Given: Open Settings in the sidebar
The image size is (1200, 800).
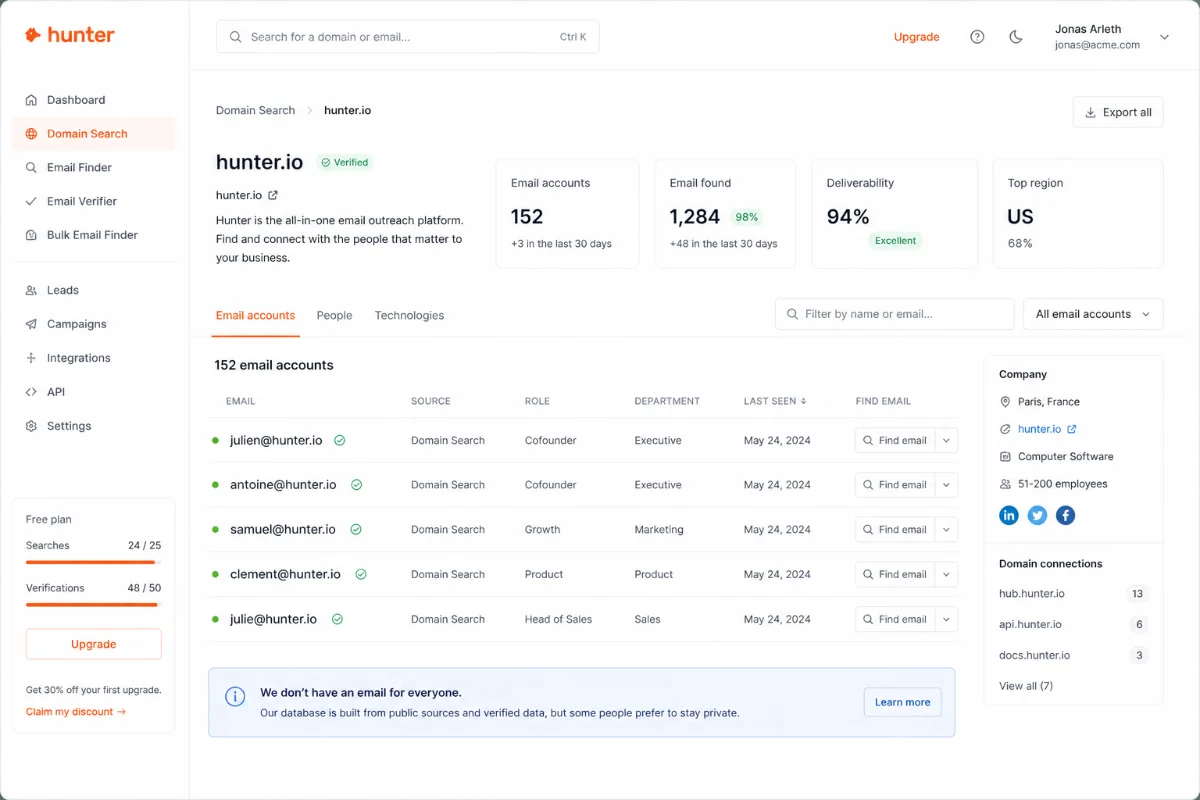Looking at the screenshot, I should pos(94,426).
